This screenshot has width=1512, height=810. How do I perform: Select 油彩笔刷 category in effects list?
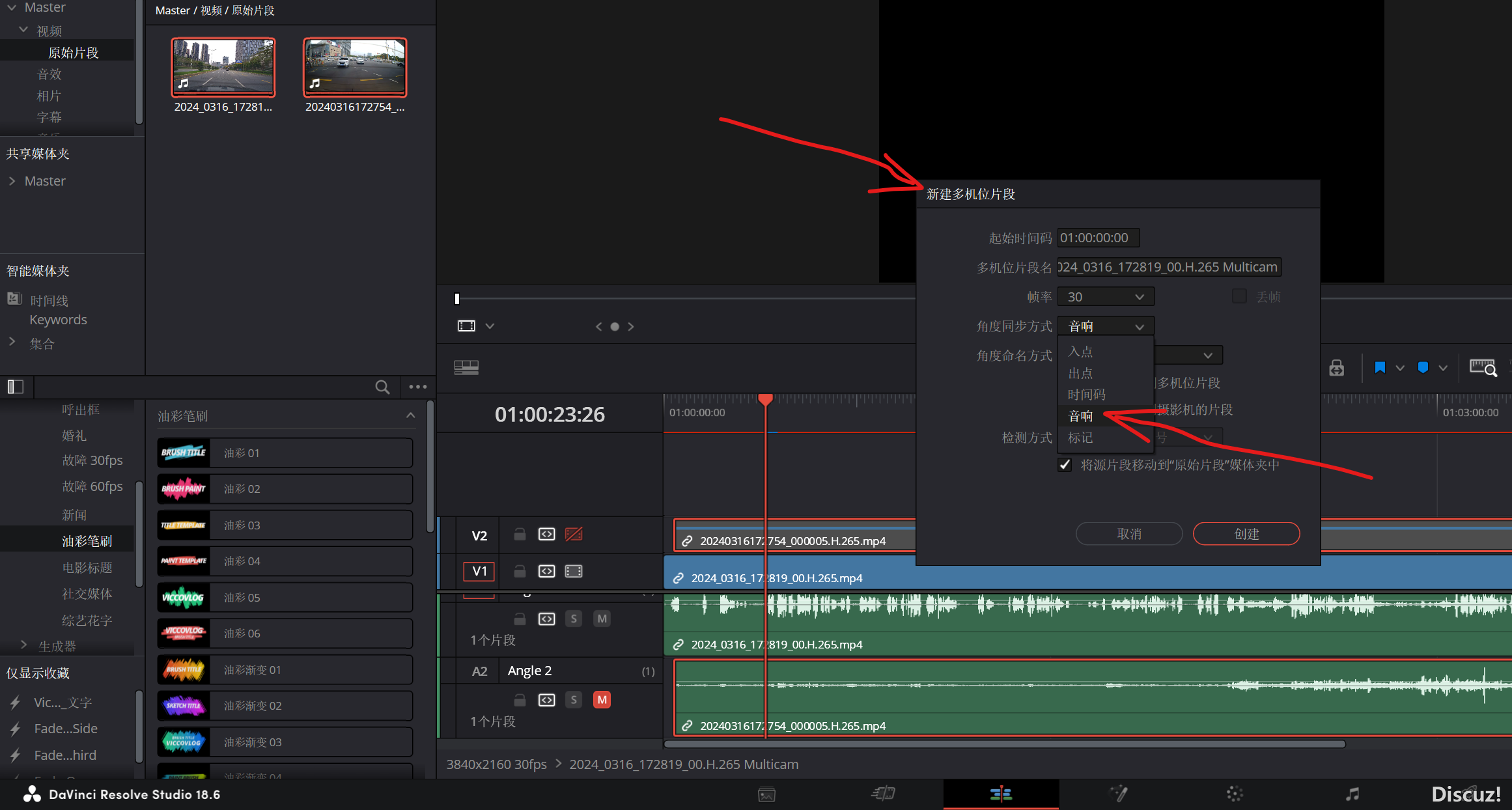pyautogui.click(x=87, y=540)
